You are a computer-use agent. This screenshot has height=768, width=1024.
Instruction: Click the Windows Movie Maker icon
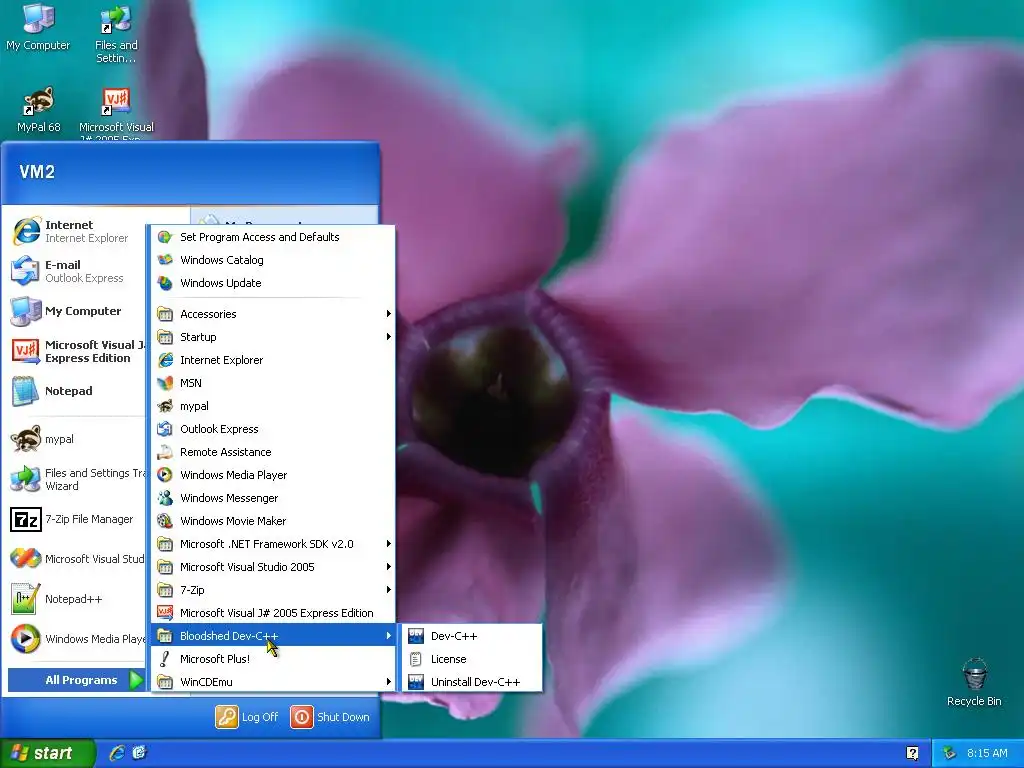(x=165, y=521)
